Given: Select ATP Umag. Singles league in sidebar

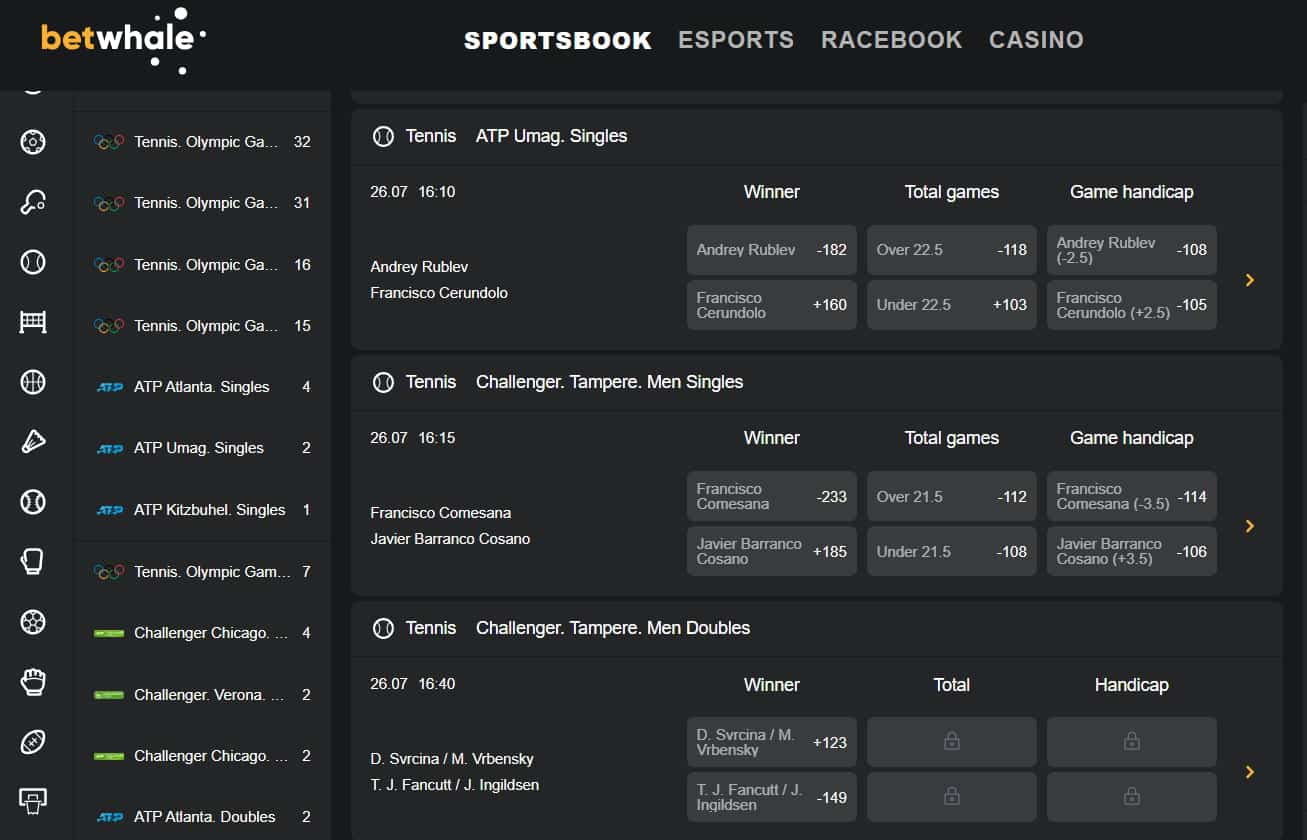Looking at the screenshot, I should point(202,448).
